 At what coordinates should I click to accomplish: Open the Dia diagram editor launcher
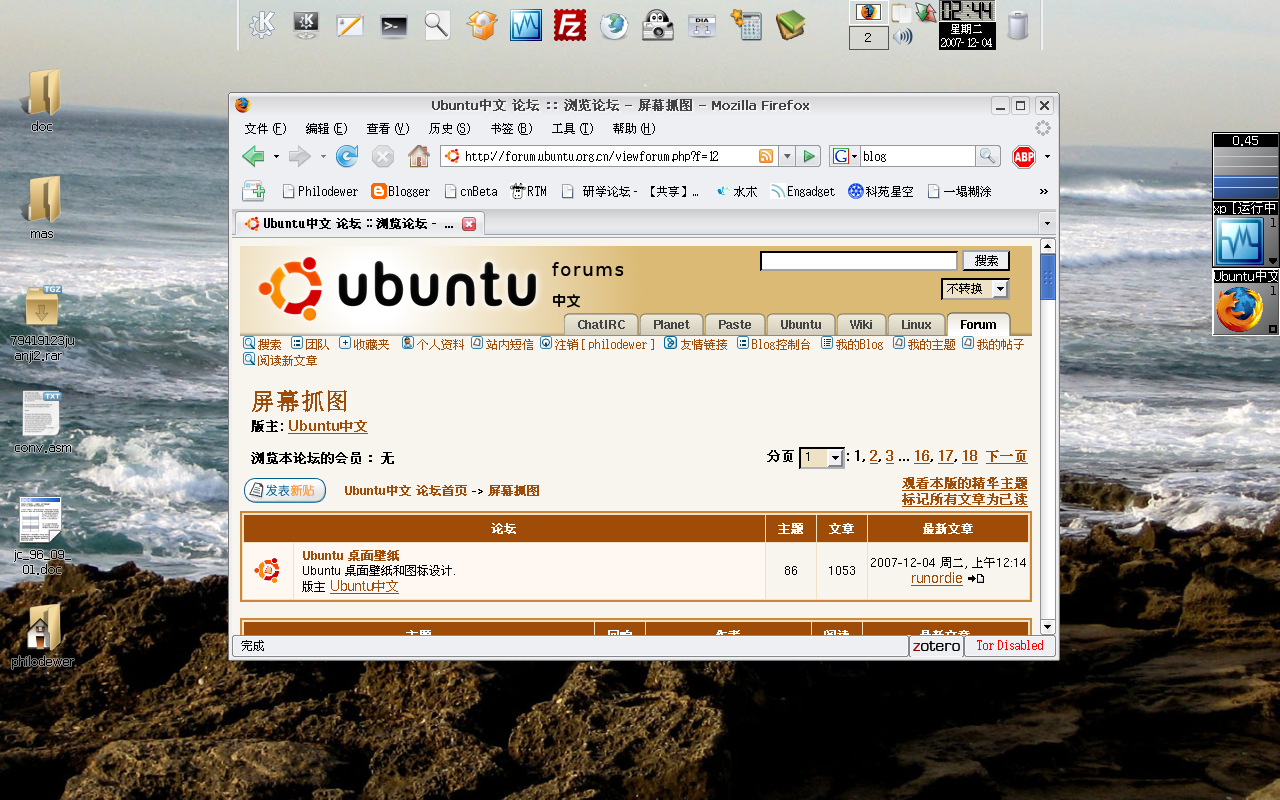[x=702, y=26]
